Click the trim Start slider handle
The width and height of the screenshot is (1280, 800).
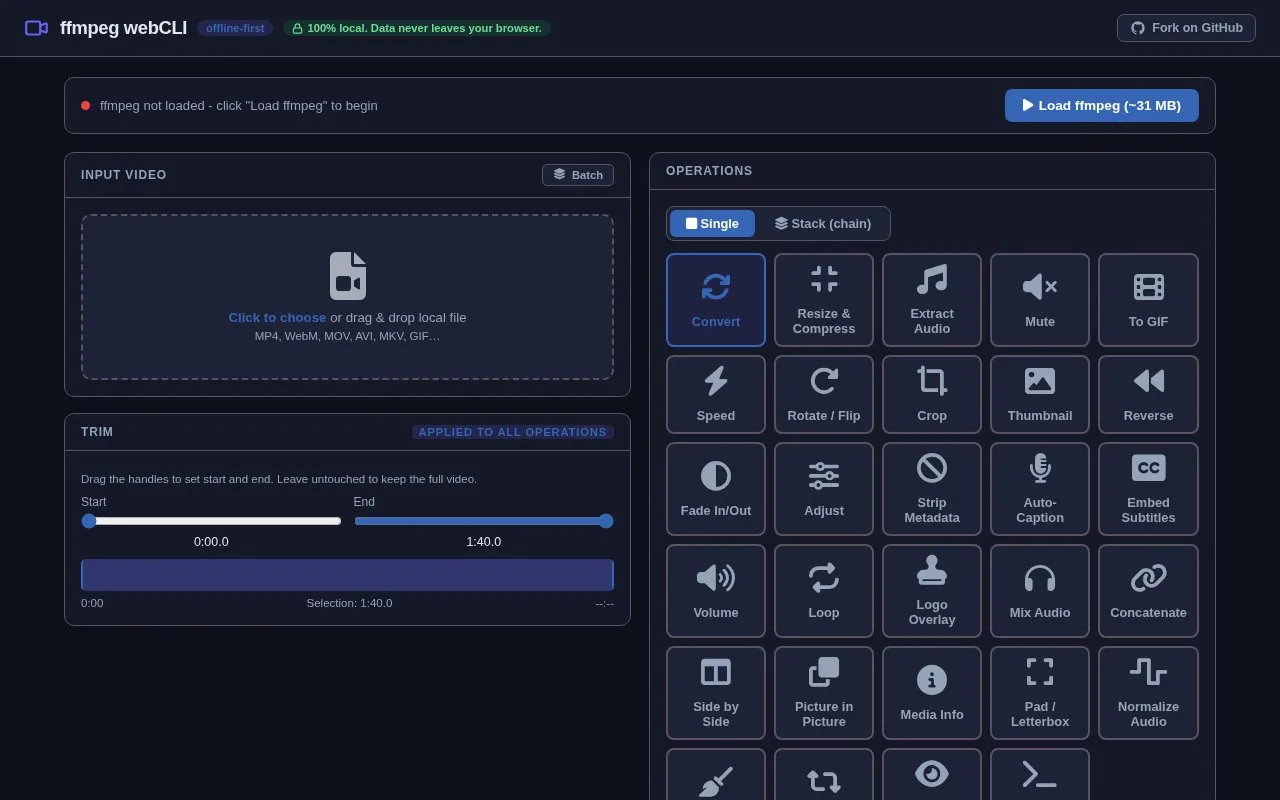pos(89,521)
